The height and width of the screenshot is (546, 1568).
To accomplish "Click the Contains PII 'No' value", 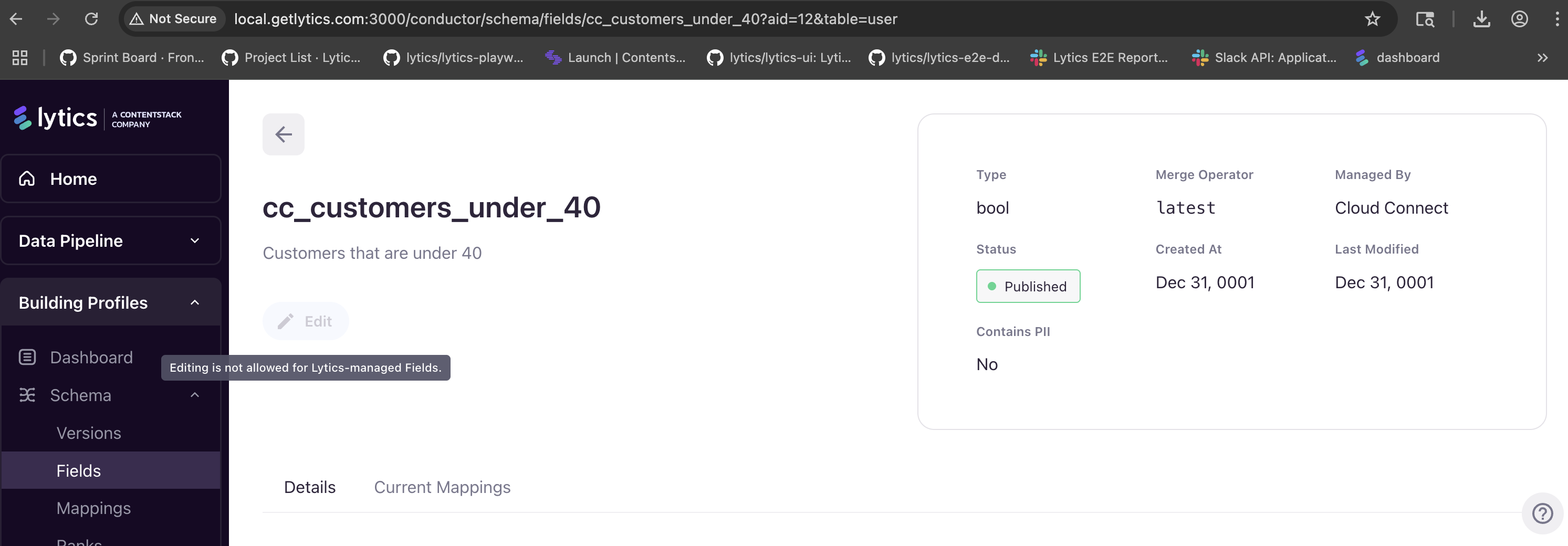I will tap(987, 364).
